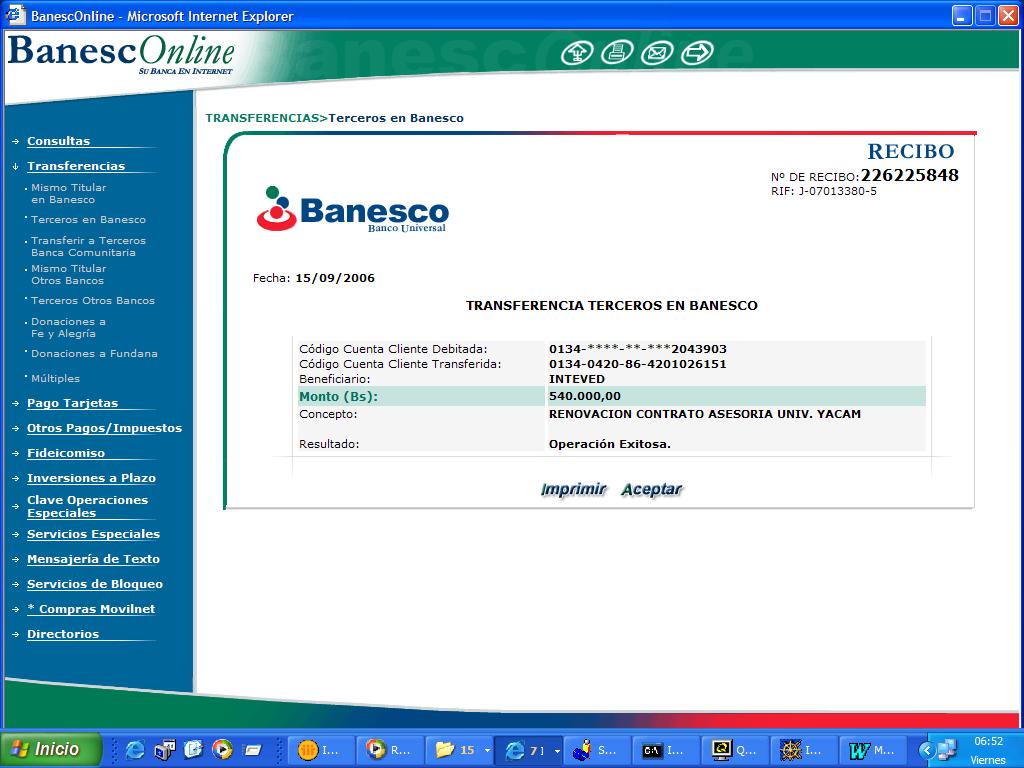Open the grouped Internet Explorer taskbar button

tap(530, 750)
